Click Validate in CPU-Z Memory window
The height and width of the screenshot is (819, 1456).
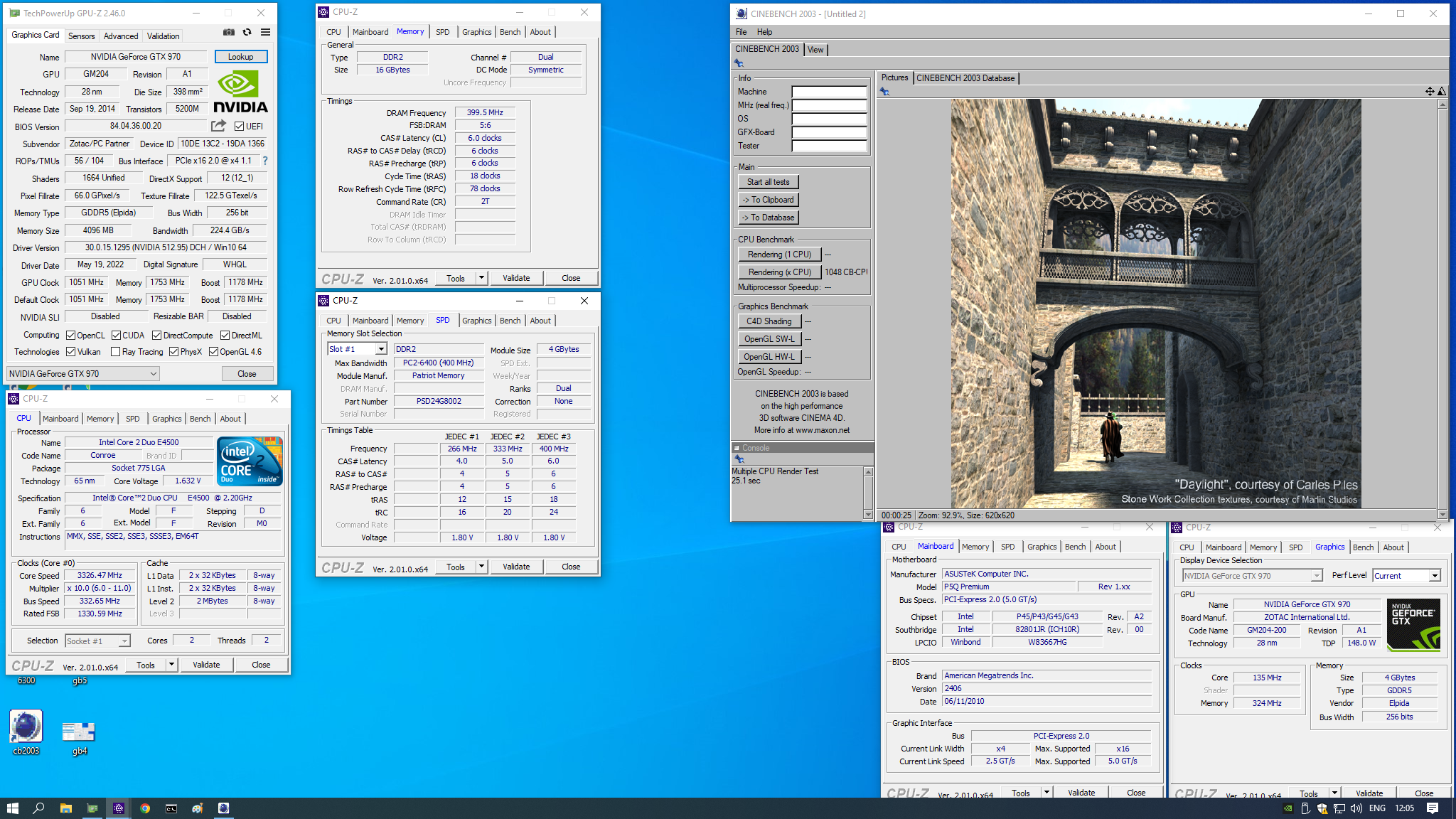coord(516,278)
